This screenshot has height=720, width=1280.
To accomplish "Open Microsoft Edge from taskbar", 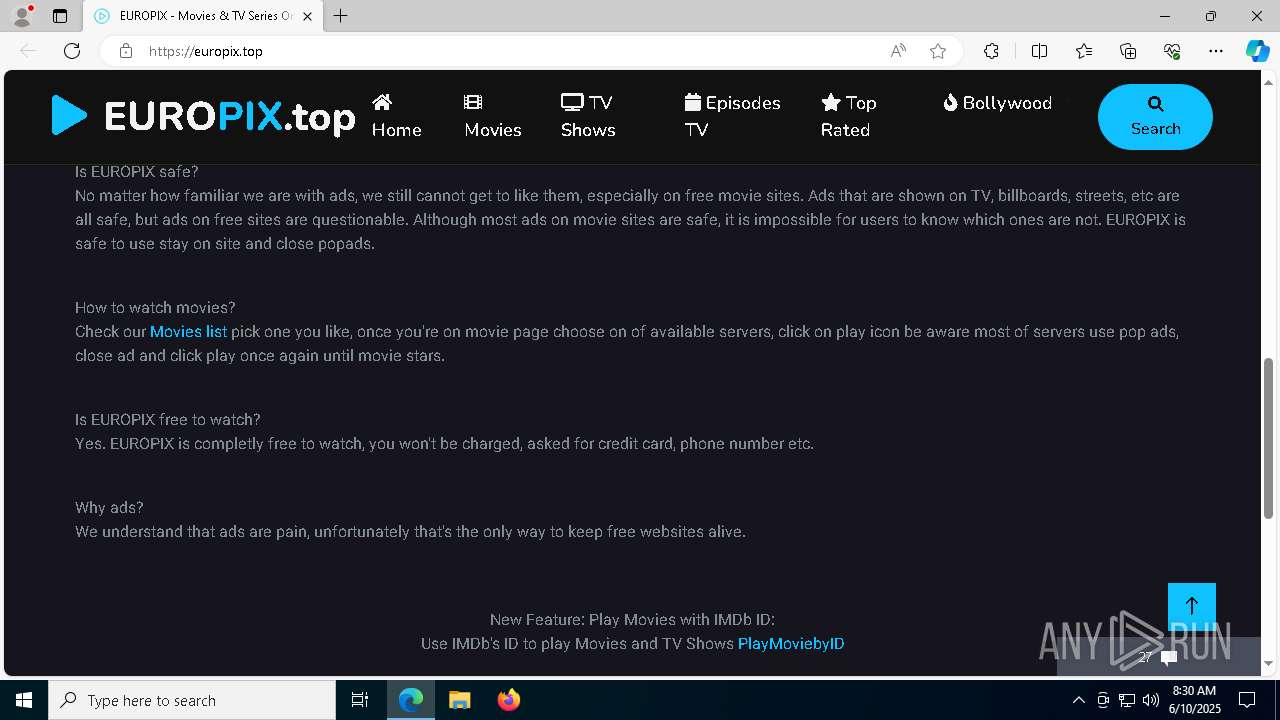I will click(411, 700).
